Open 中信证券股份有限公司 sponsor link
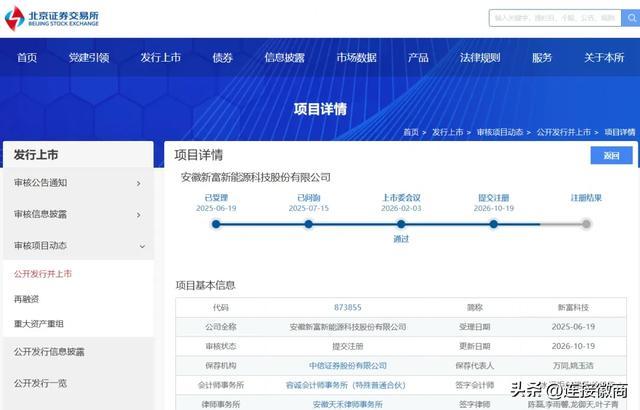640x410 pixels. click(x=348, y=366)
